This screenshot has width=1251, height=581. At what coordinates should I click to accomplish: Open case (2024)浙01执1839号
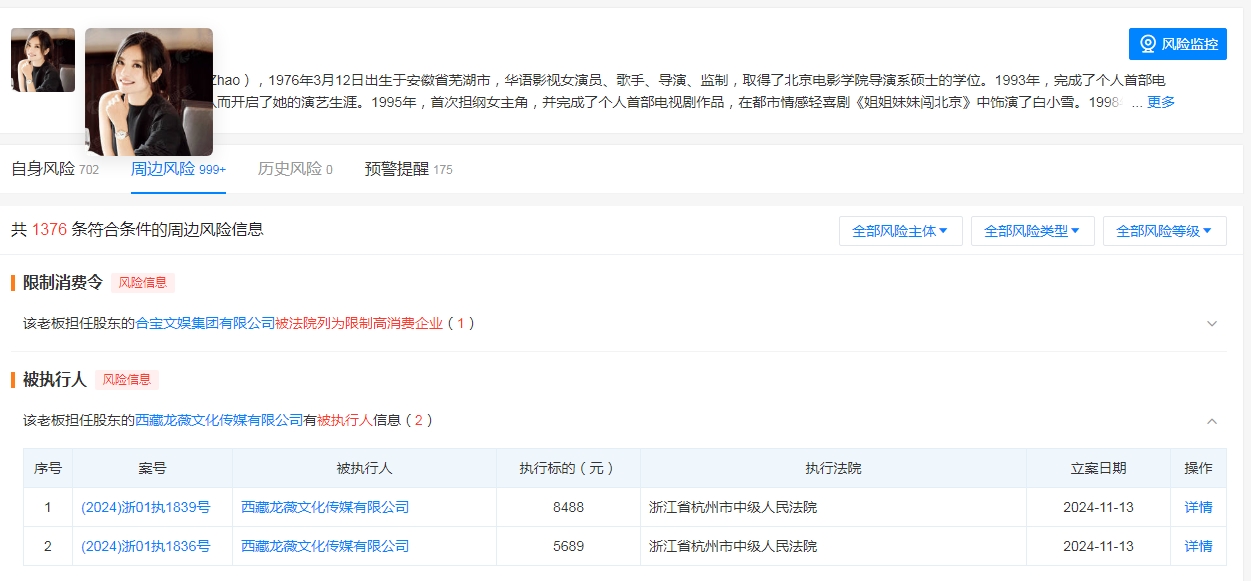click(146, 507)
